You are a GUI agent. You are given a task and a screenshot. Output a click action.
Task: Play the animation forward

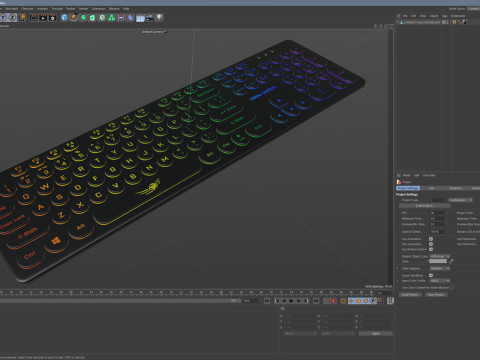tap(292, 301)
